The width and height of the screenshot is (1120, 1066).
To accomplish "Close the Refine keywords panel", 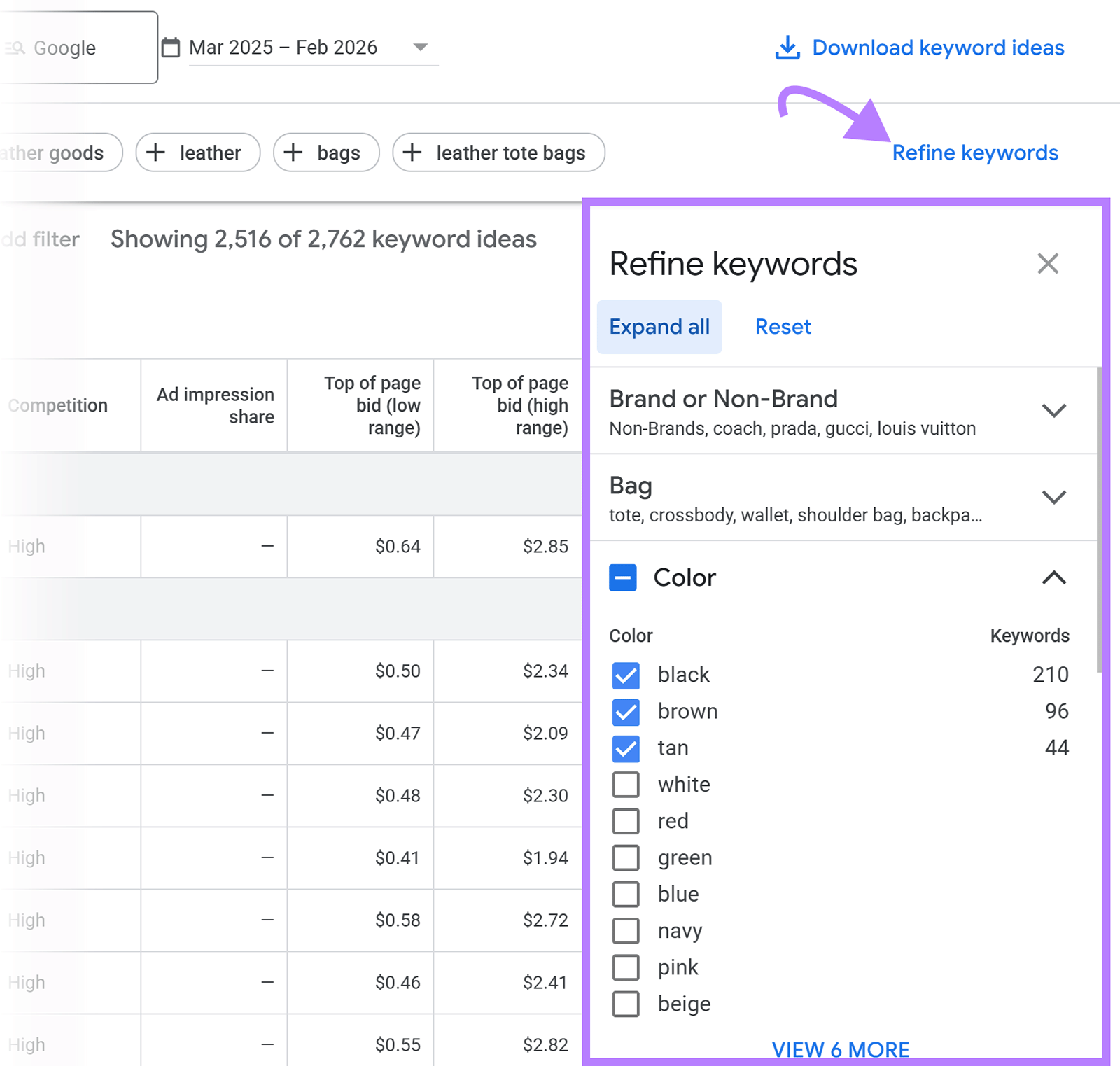I will (1047, 264).
